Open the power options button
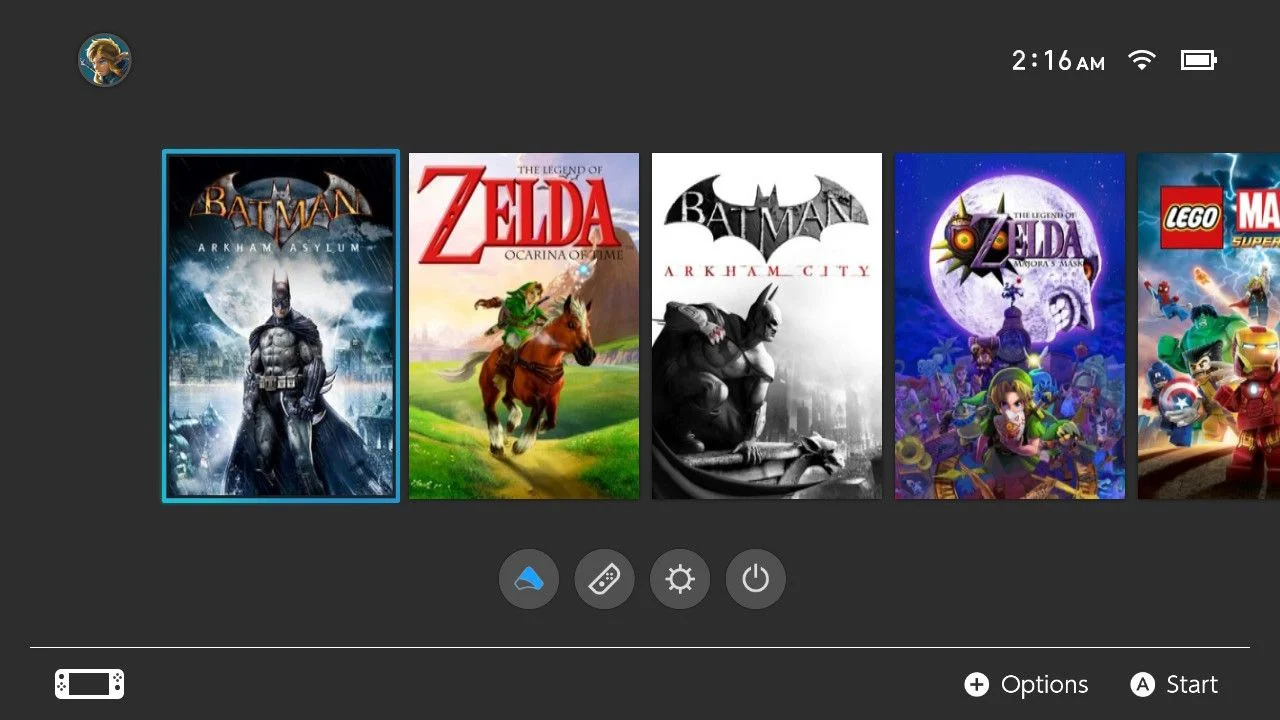 pyautogui.click(x=756, y=579)
